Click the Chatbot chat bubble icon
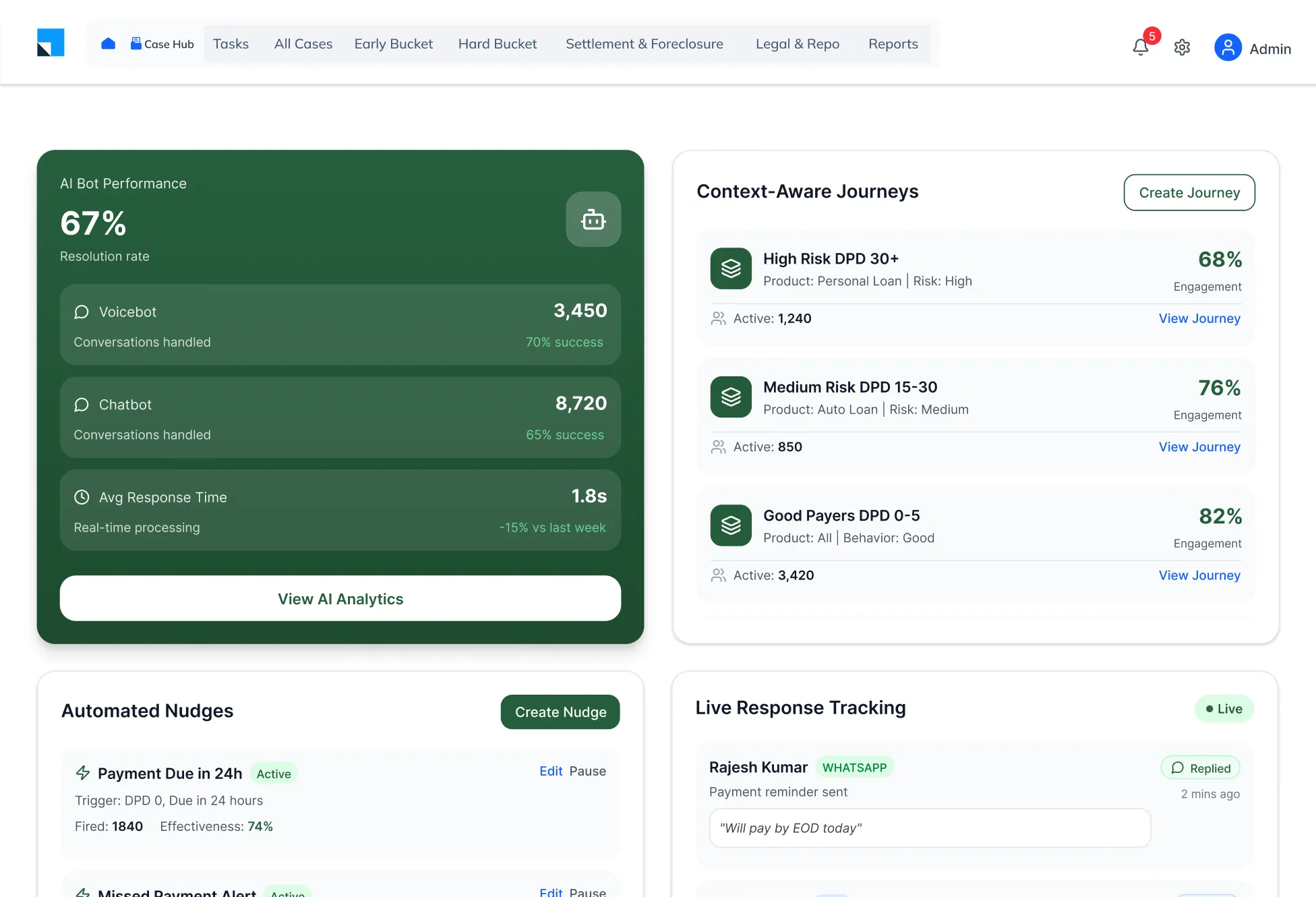The width and height of the screenshot is (1316, 897). pos(82,405)
